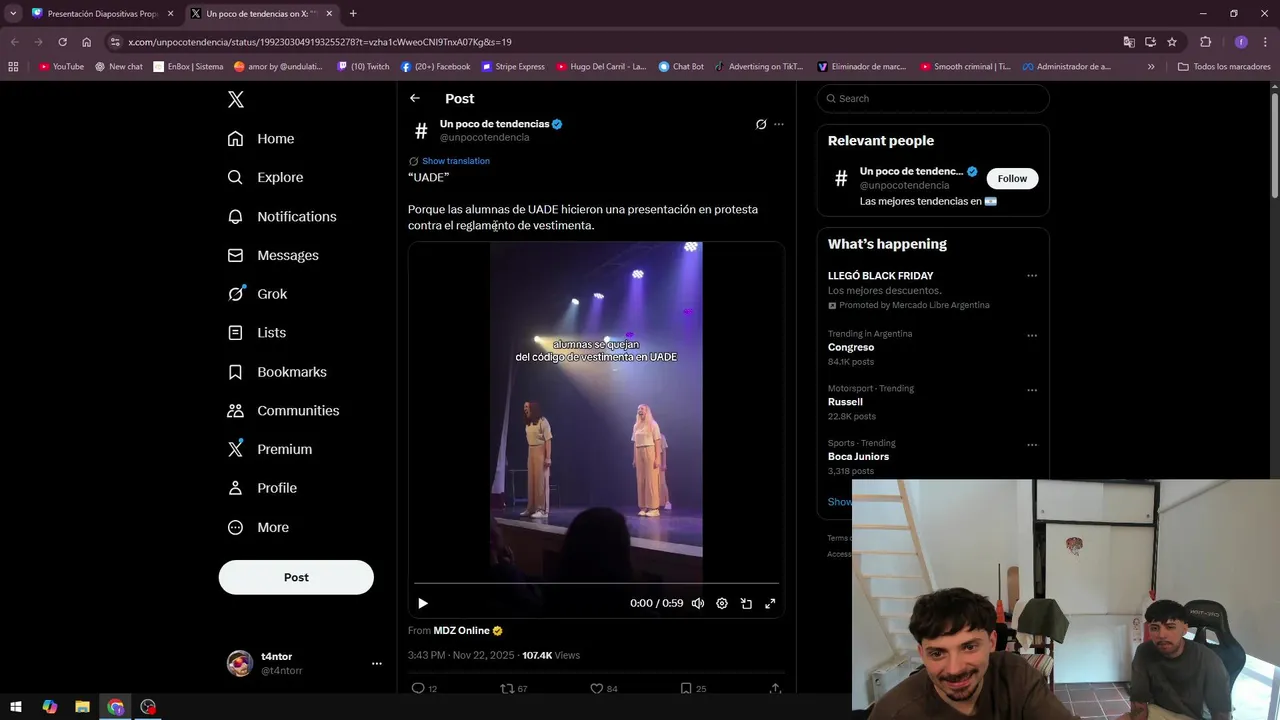1280x720 pixels.
Task: Click the Grok explain icon on post
Action: [x=761, y=124]
